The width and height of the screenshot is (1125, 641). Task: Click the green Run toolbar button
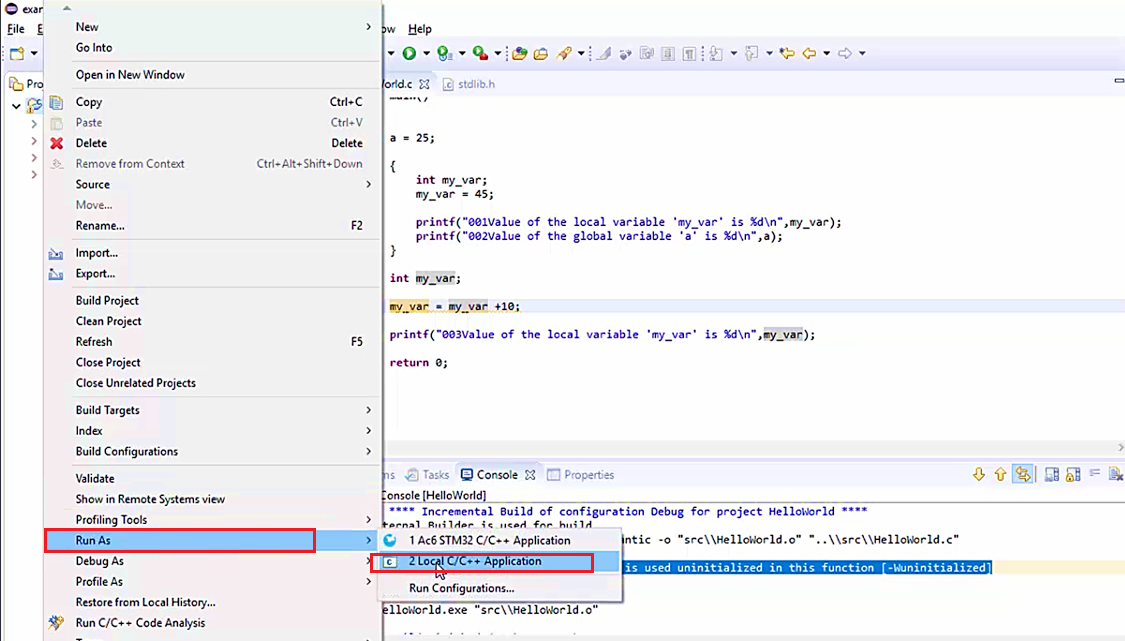pos(409,53)
